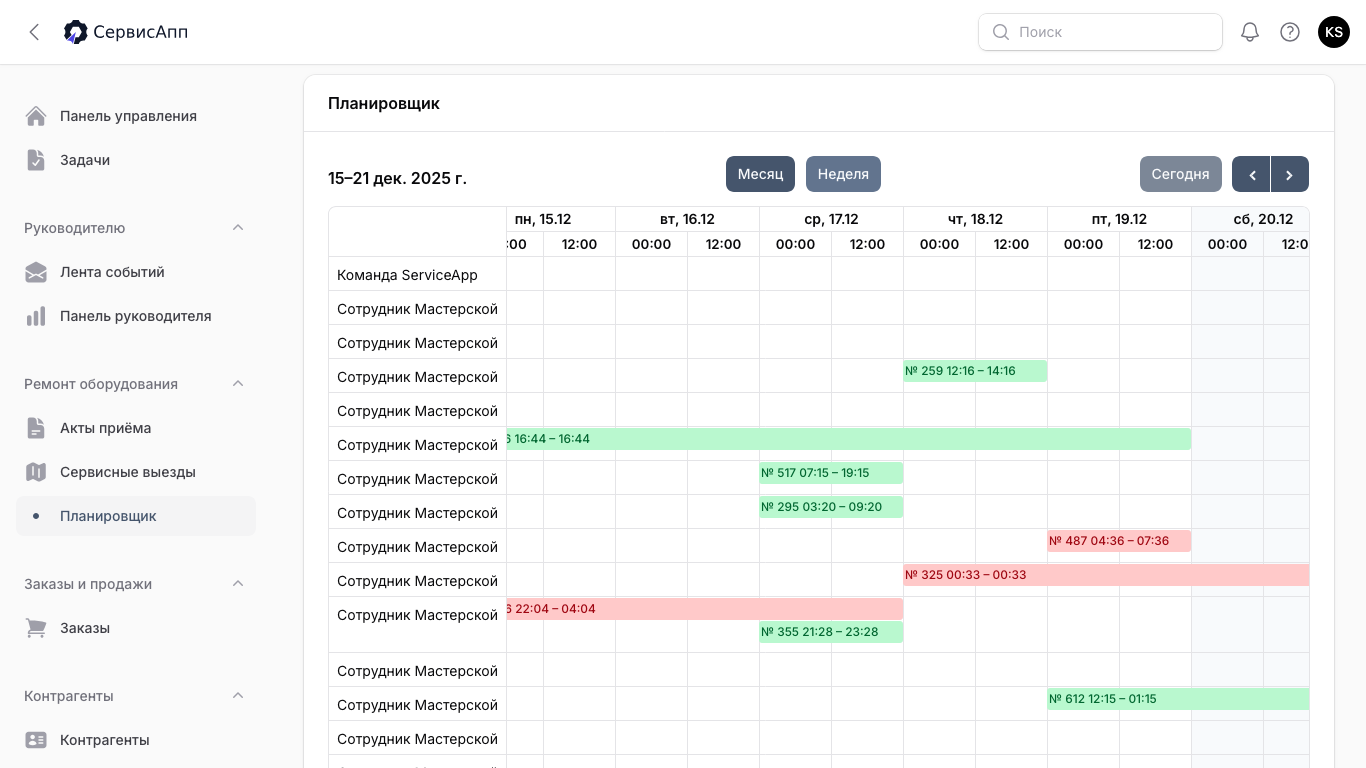This screenshot has width=1366, height=768.
Task: Go to the next week arrow
Action: (x=1289, y=174)
